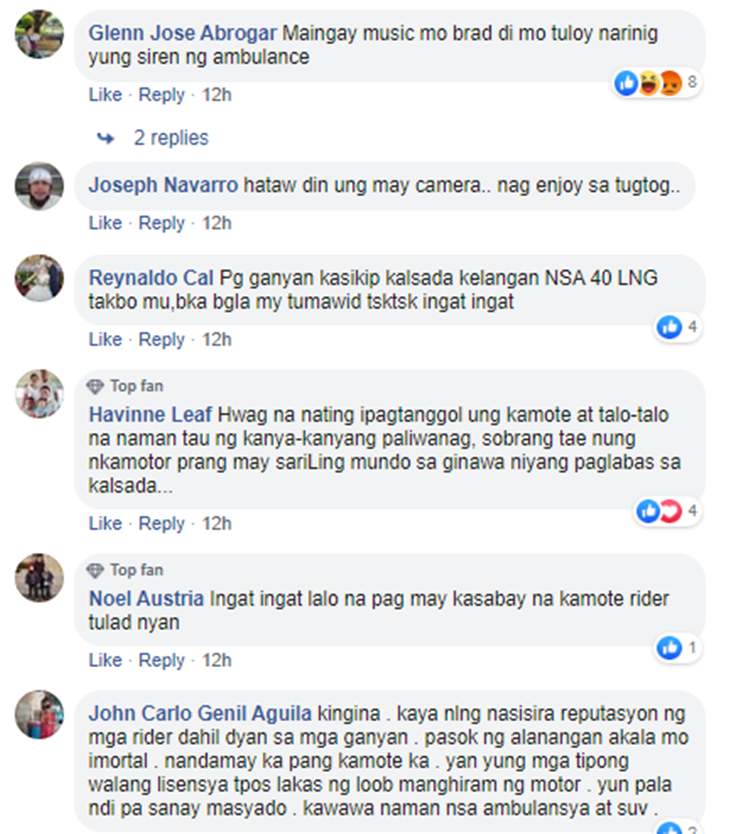Click Top fan badge above Noel Austria
The width and height of the screenshot is (750, 834).
[x=125, y=570]
